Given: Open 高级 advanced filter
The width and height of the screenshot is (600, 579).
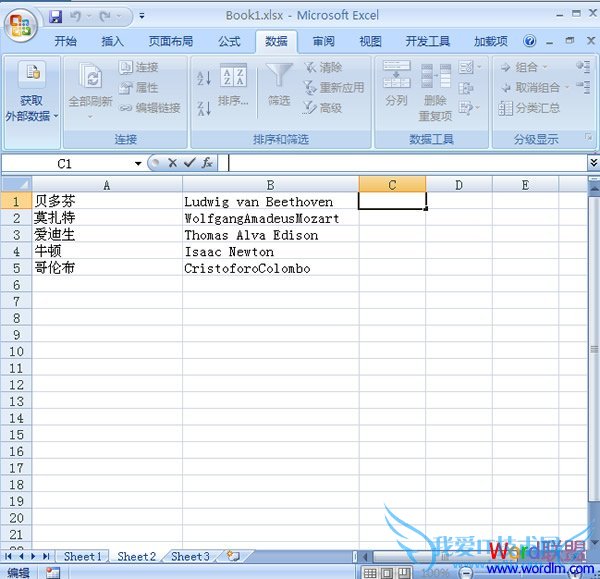Looking at the screenshot, I should [322, 108].
